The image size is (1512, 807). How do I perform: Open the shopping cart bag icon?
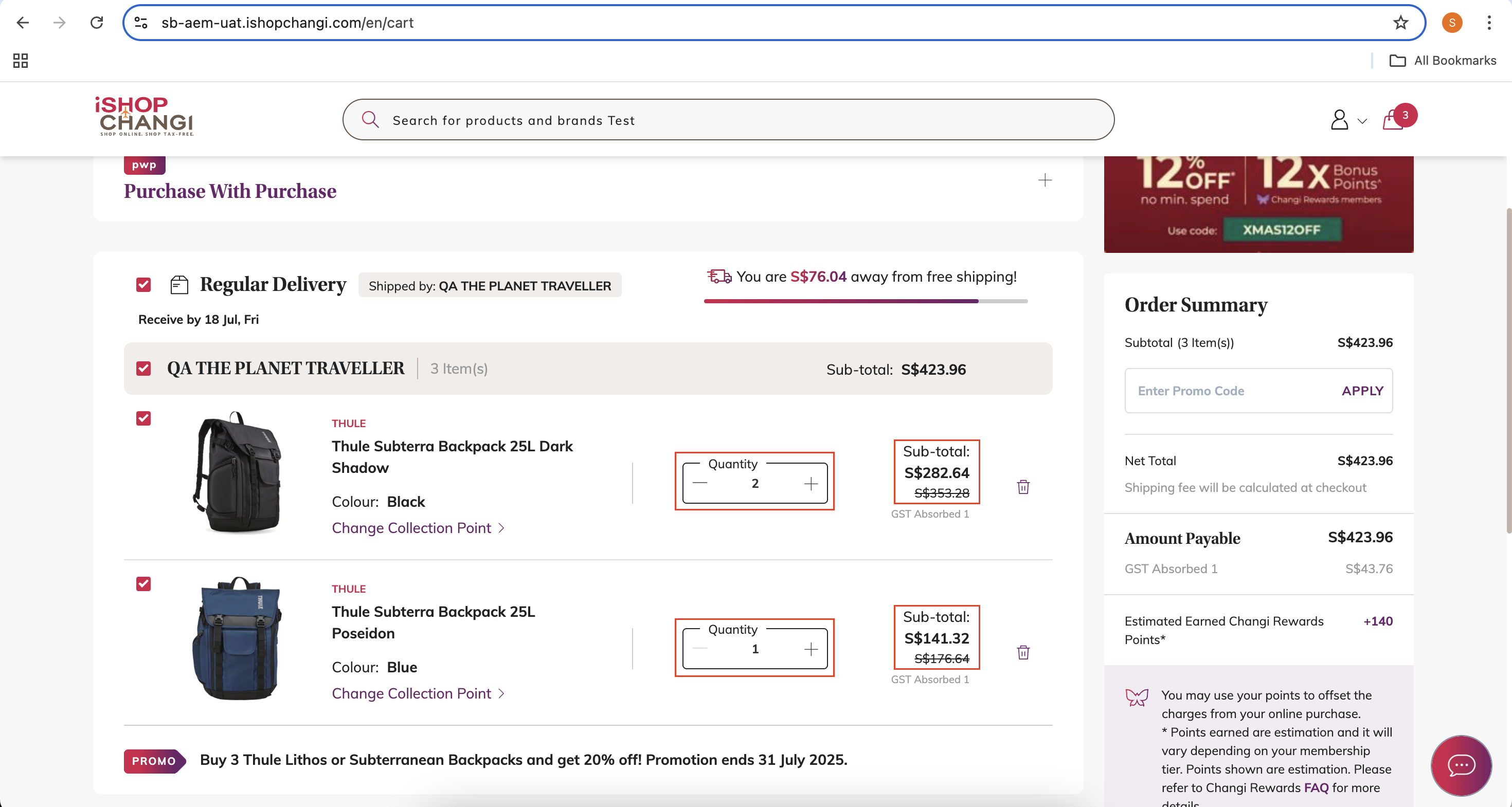pyautogui.click(x=1393, y=120)
